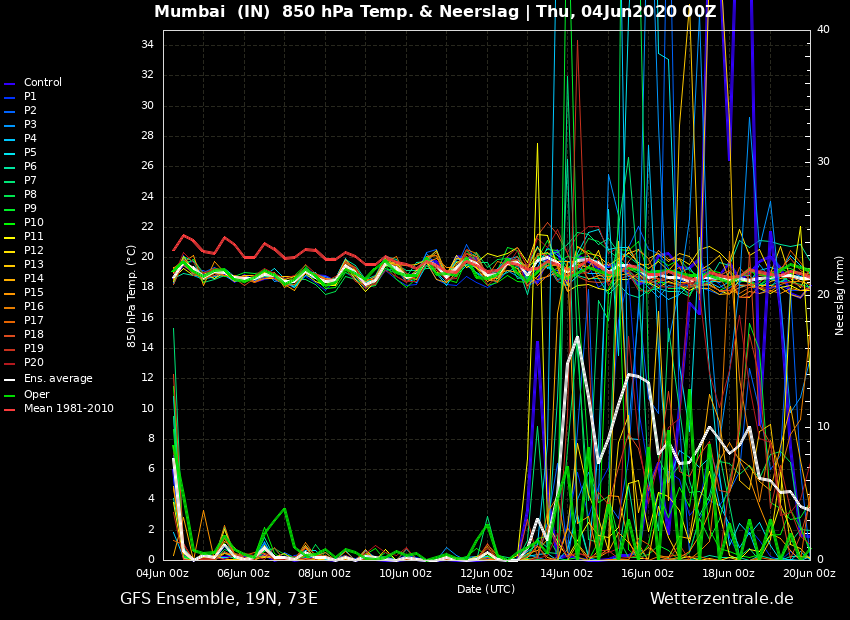Click the Control legend entry
The width and height of the screenshot is (850, 620).
tap(42, 83)
